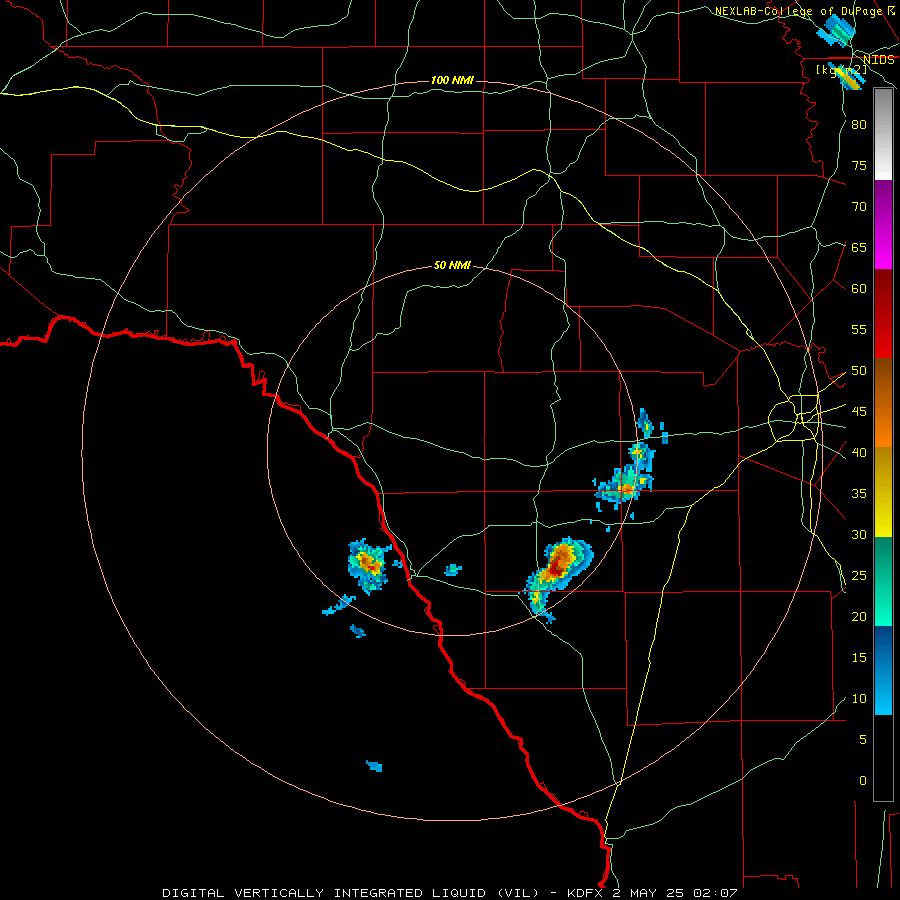
Task: Click the "45" value on the color scale
Action: (859, 412)
